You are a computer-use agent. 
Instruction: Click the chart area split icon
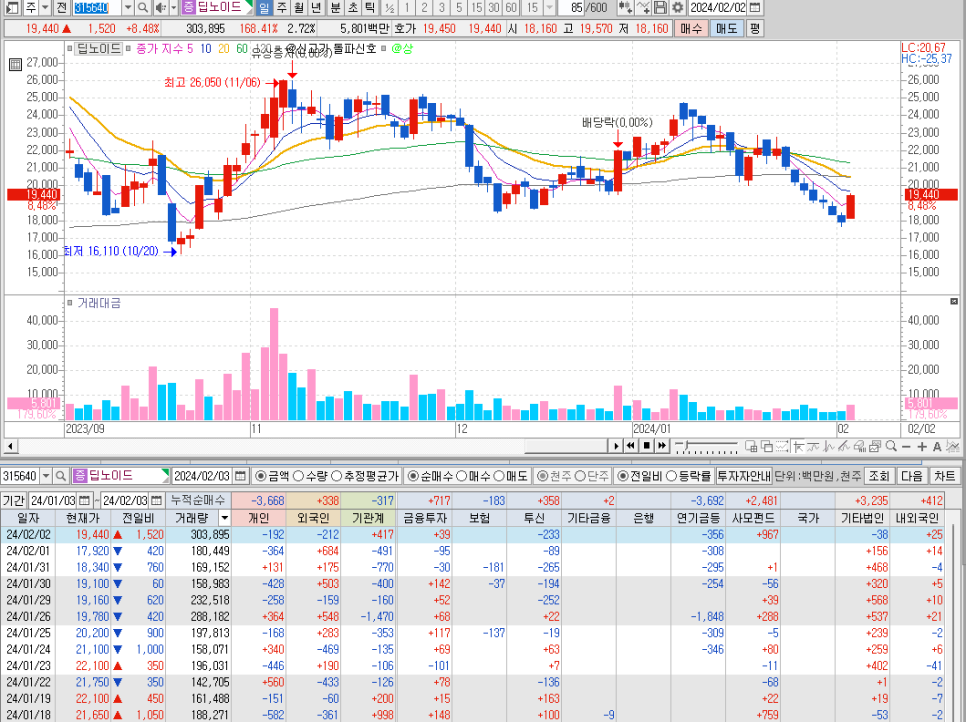click(x=751, y=446)
